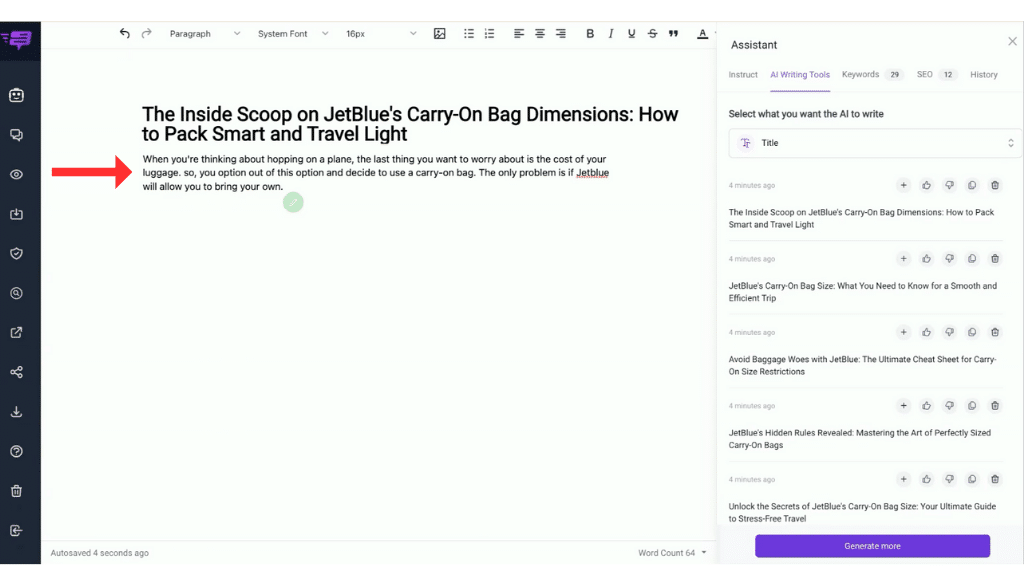1024x579 pixels.
Task: Click the Generate more button
Action: tap(872, 546)
